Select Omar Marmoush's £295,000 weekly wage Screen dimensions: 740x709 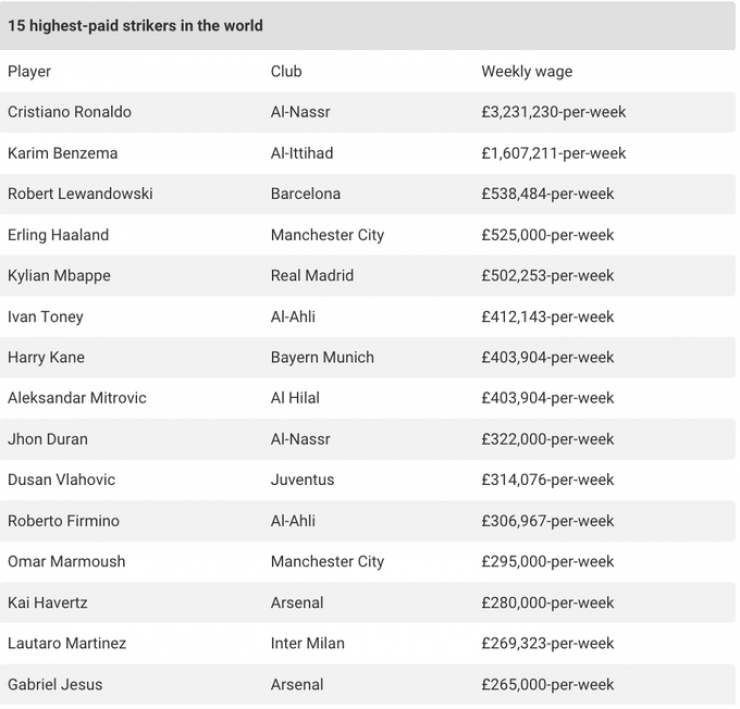pos(547,562)
